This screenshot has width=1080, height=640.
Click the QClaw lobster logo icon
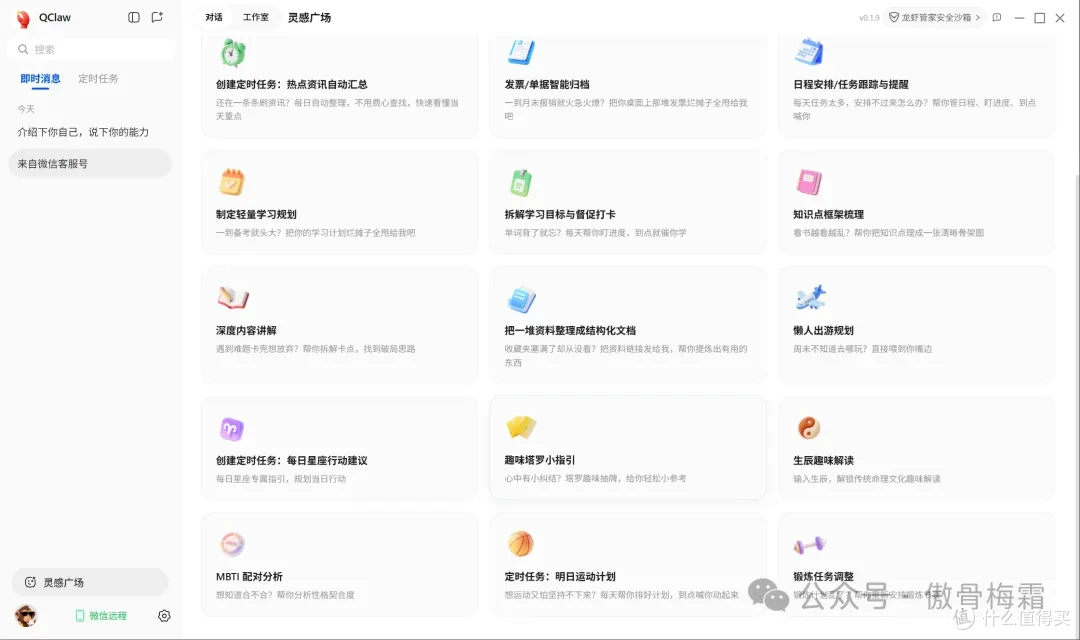click(23, 19)
